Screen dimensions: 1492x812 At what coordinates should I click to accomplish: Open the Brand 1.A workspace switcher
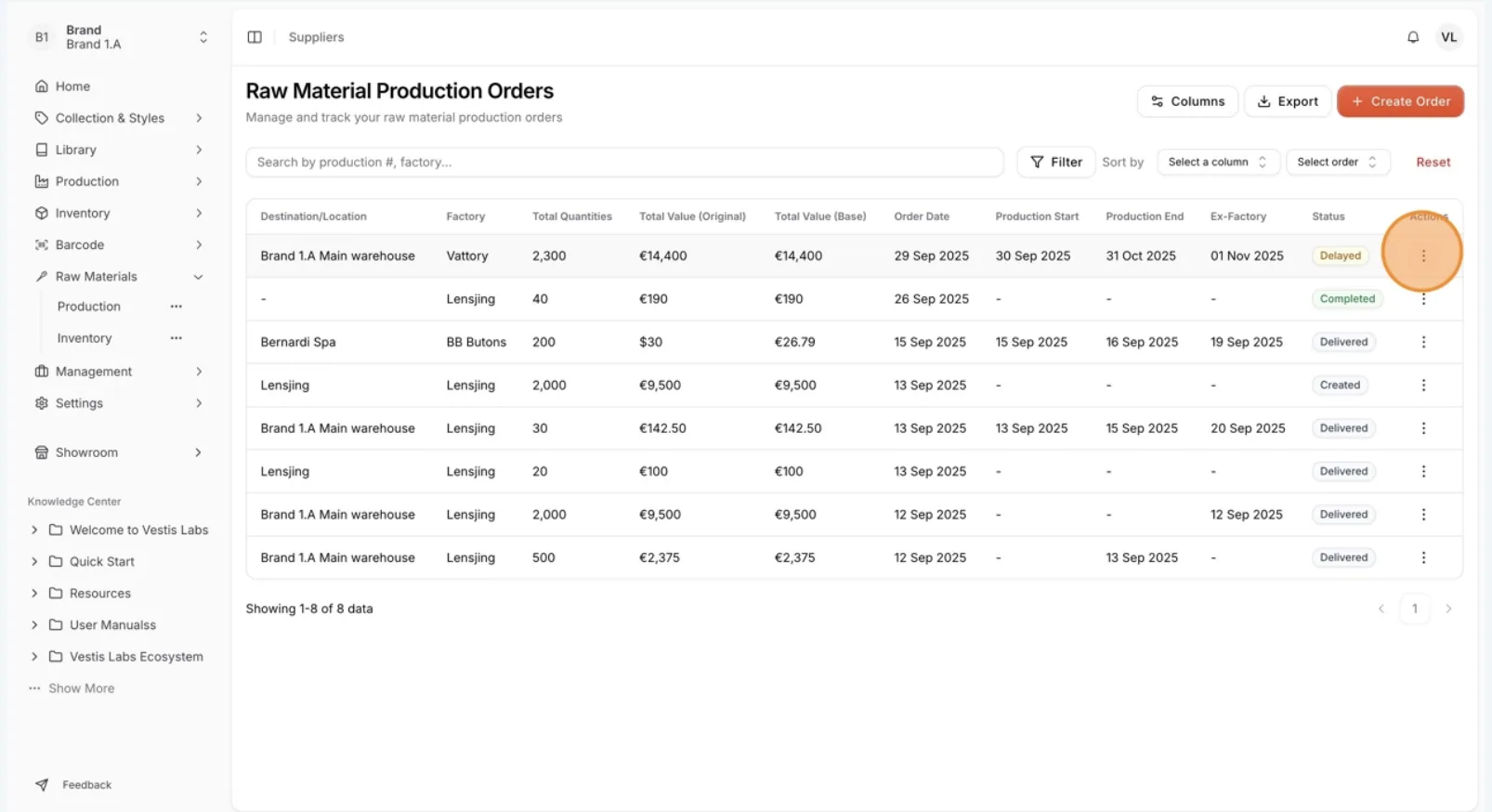point(120,37)
